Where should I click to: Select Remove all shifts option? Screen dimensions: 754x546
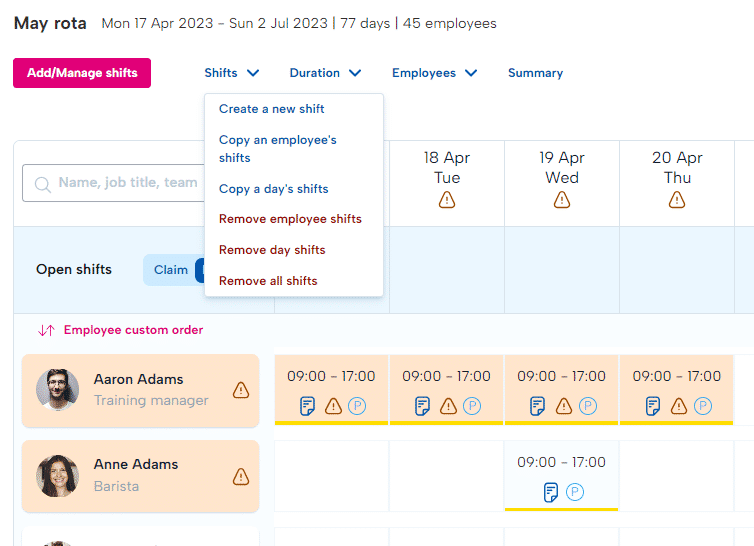[268, 280]
